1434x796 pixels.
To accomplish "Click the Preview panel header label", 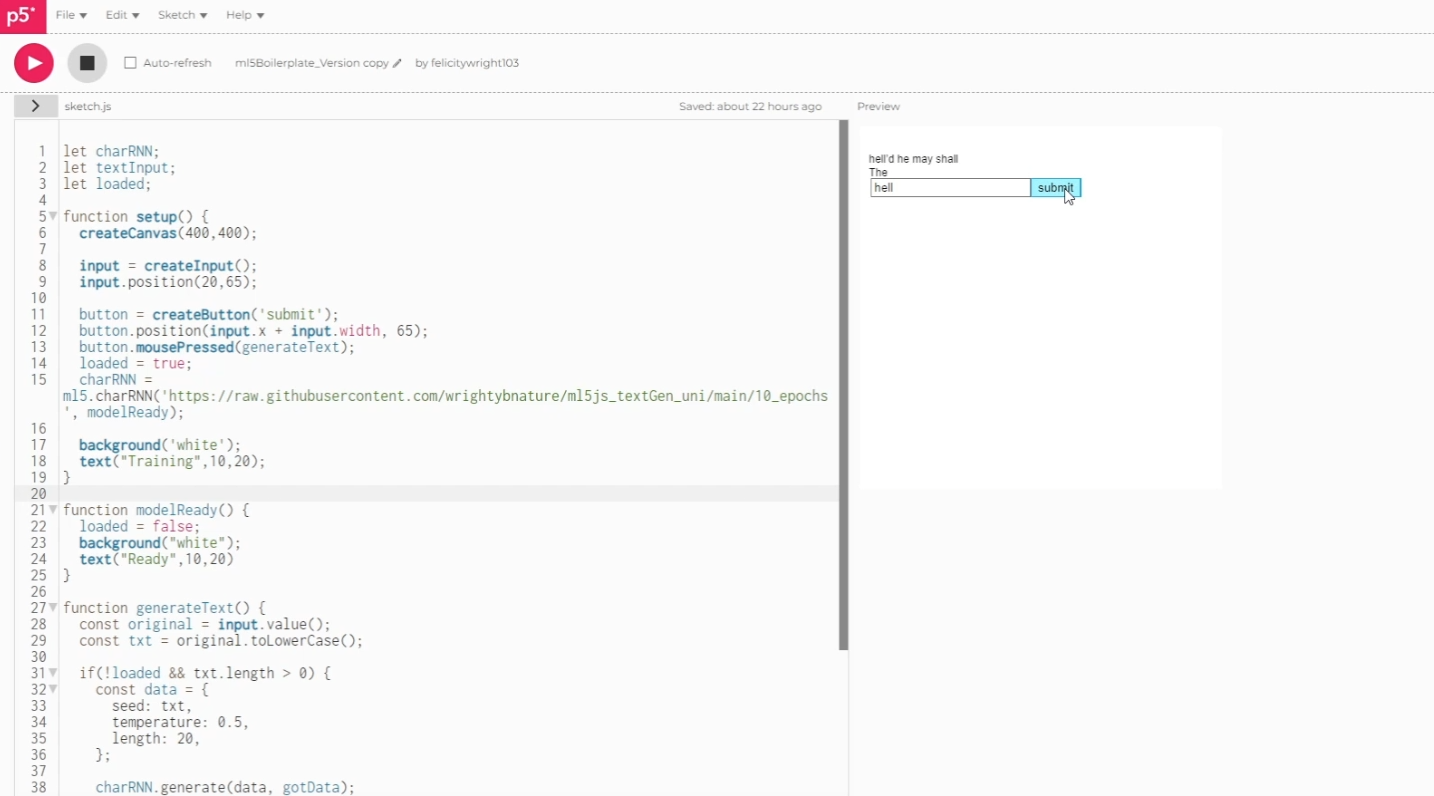I will [x=878, y=106].
